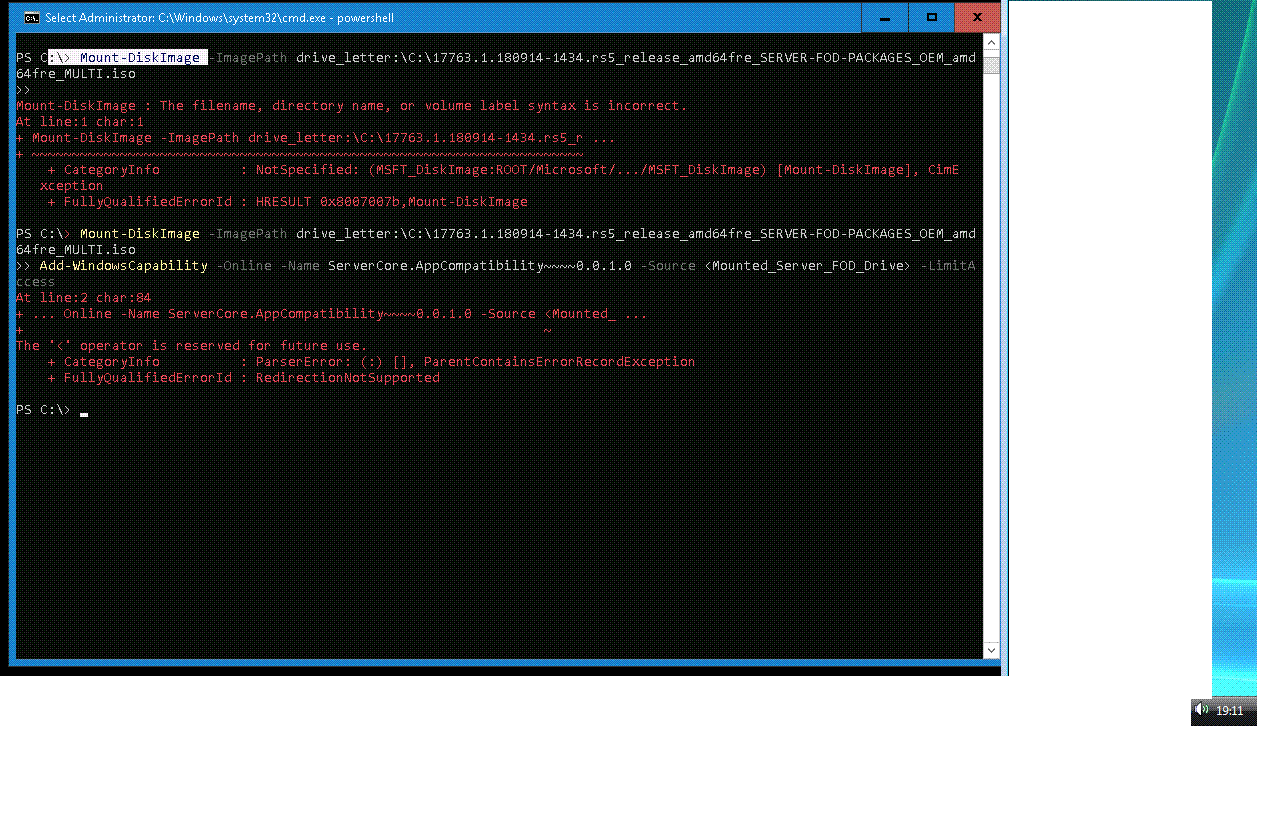Viewport: 1288px width, 816px height.
Task: Minimize the PowerShell console window
Action: coord(885,18)
